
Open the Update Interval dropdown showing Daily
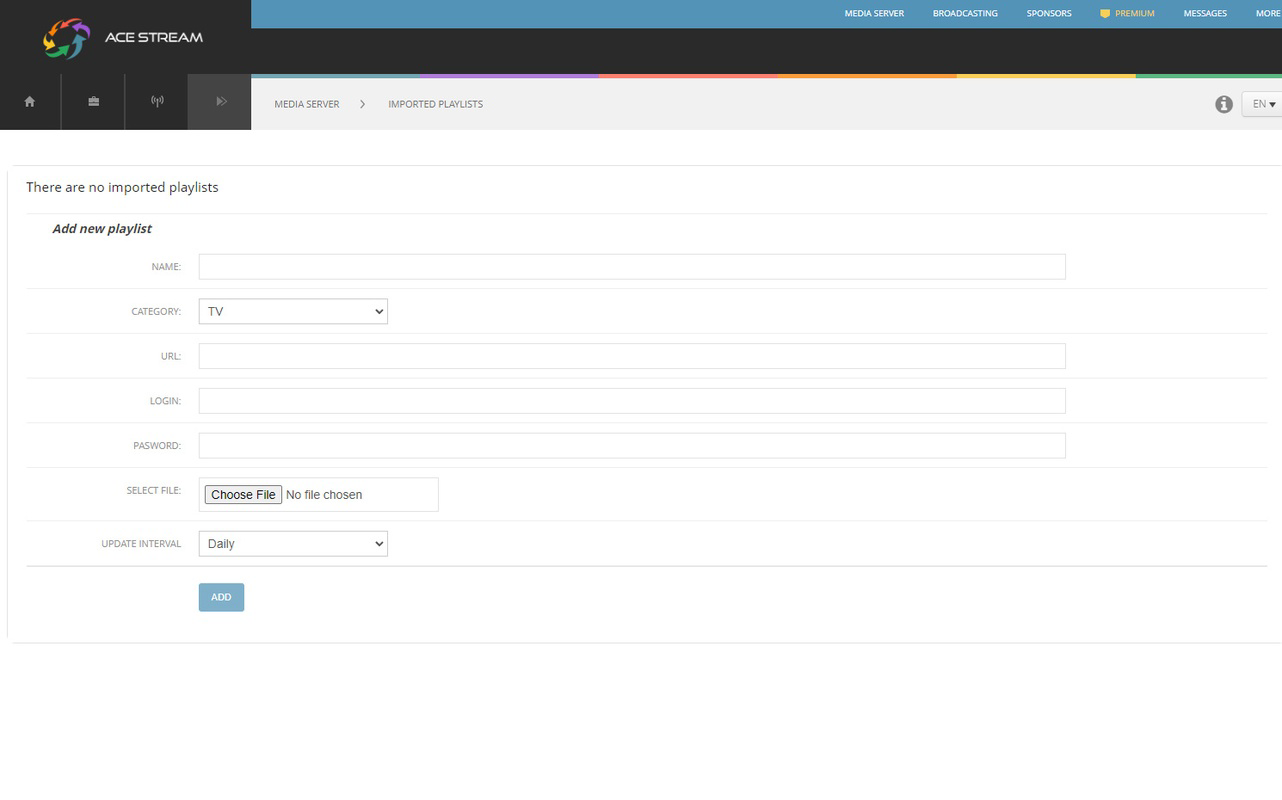click(x=293, y=544)
